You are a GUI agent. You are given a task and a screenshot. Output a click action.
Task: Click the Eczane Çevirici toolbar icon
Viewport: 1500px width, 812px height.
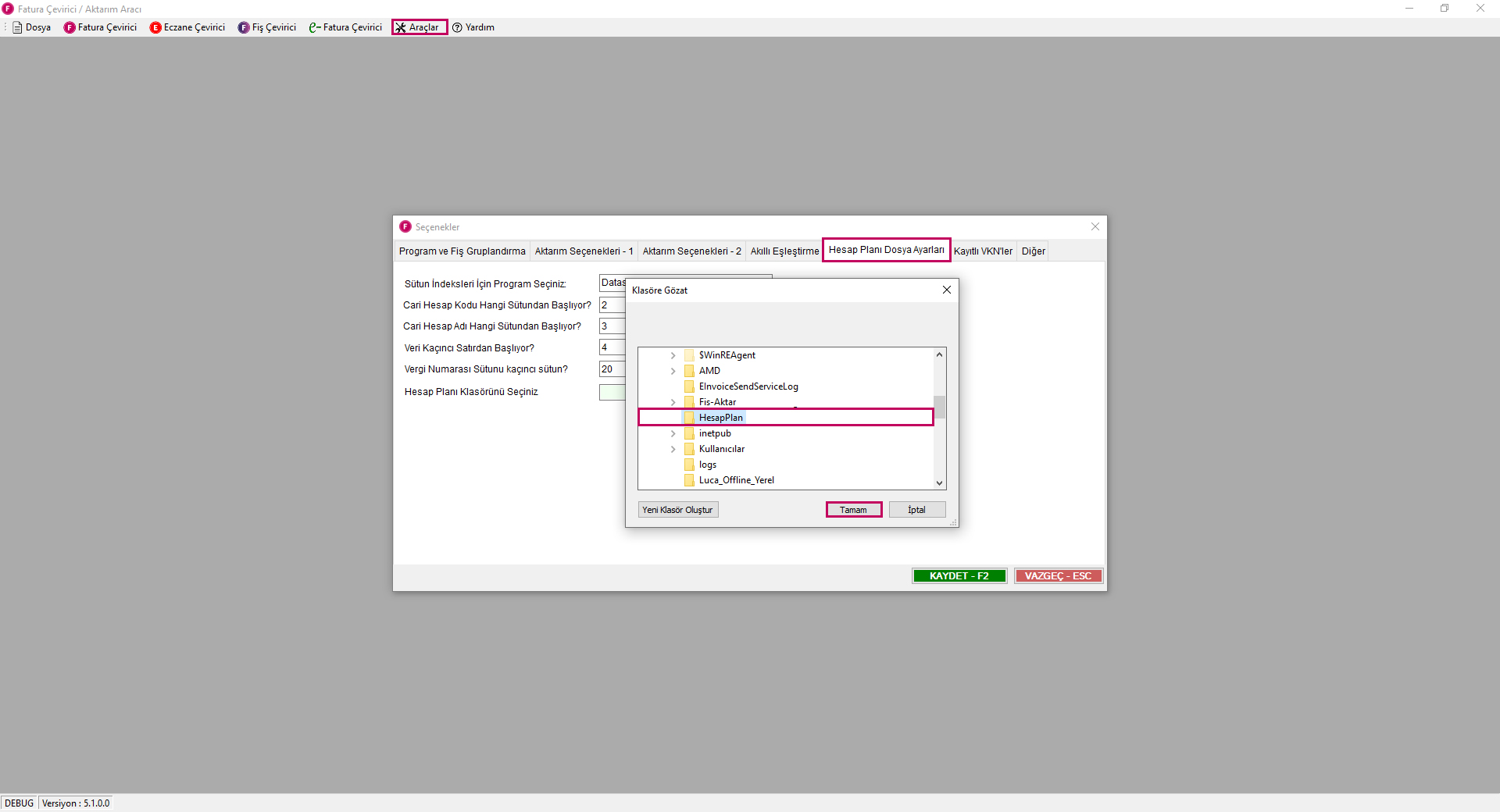click(x=155, y=27)
